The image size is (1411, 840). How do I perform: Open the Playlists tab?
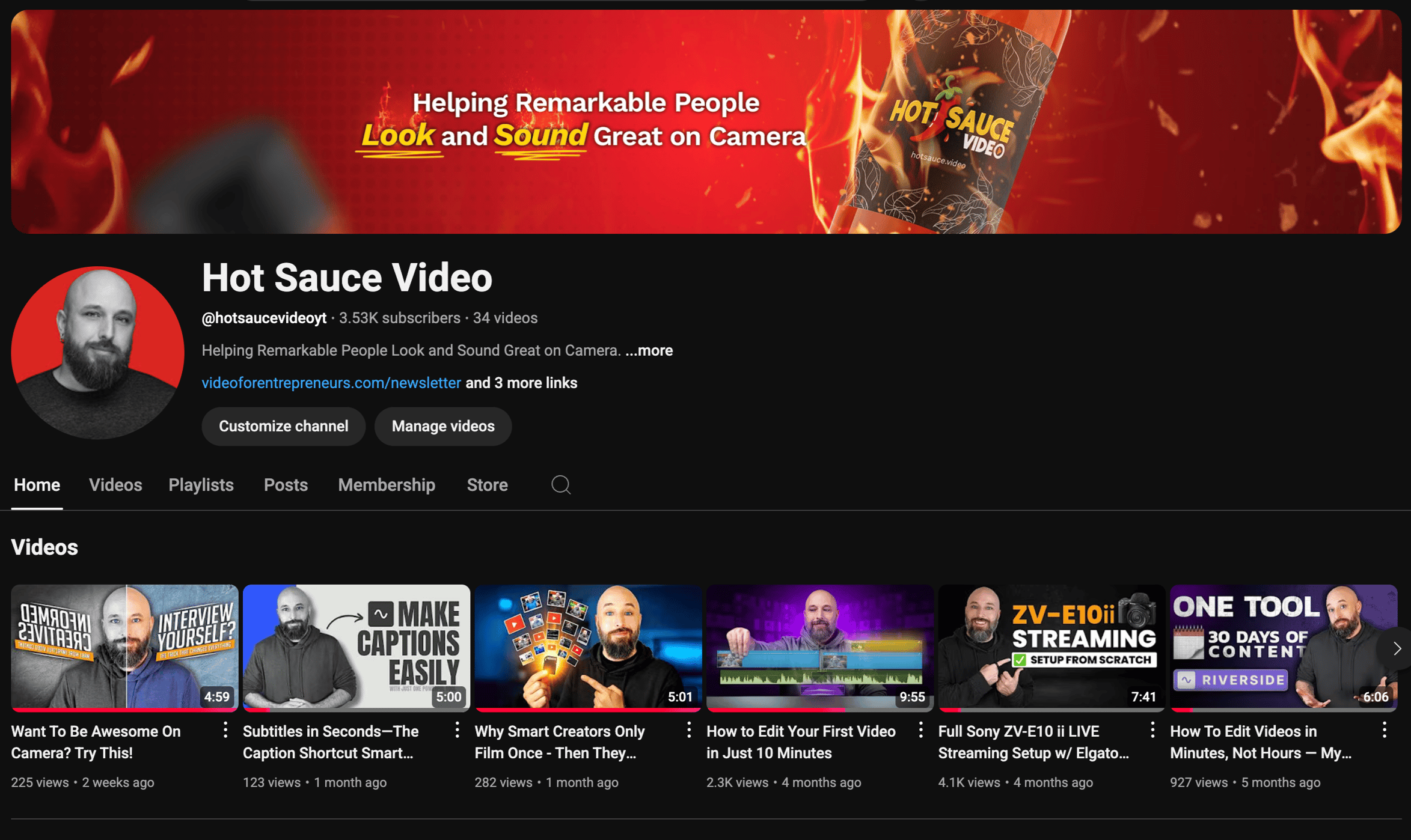[201, 485]
